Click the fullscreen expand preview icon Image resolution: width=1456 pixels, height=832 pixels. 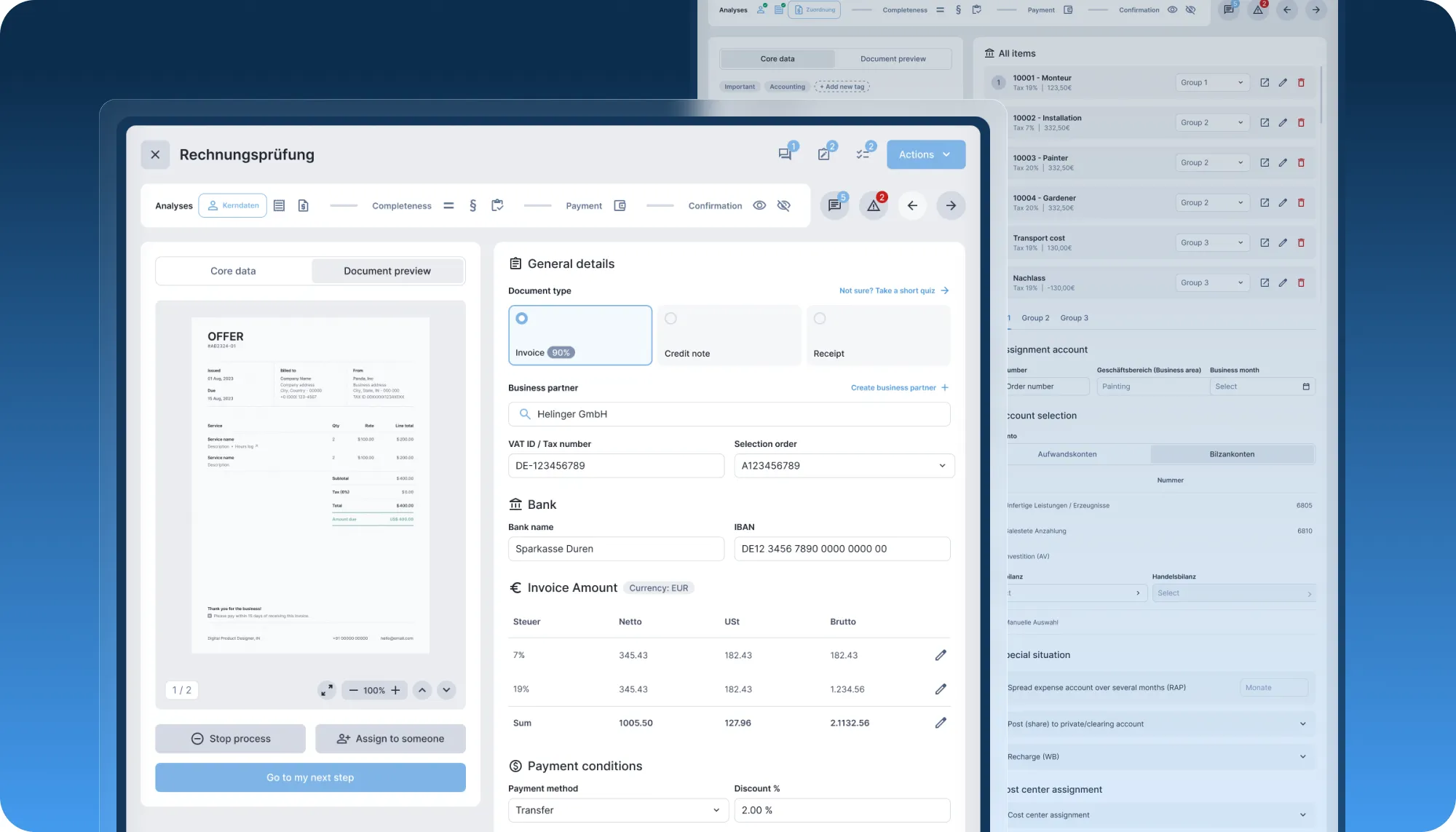(x=326, y=690)
